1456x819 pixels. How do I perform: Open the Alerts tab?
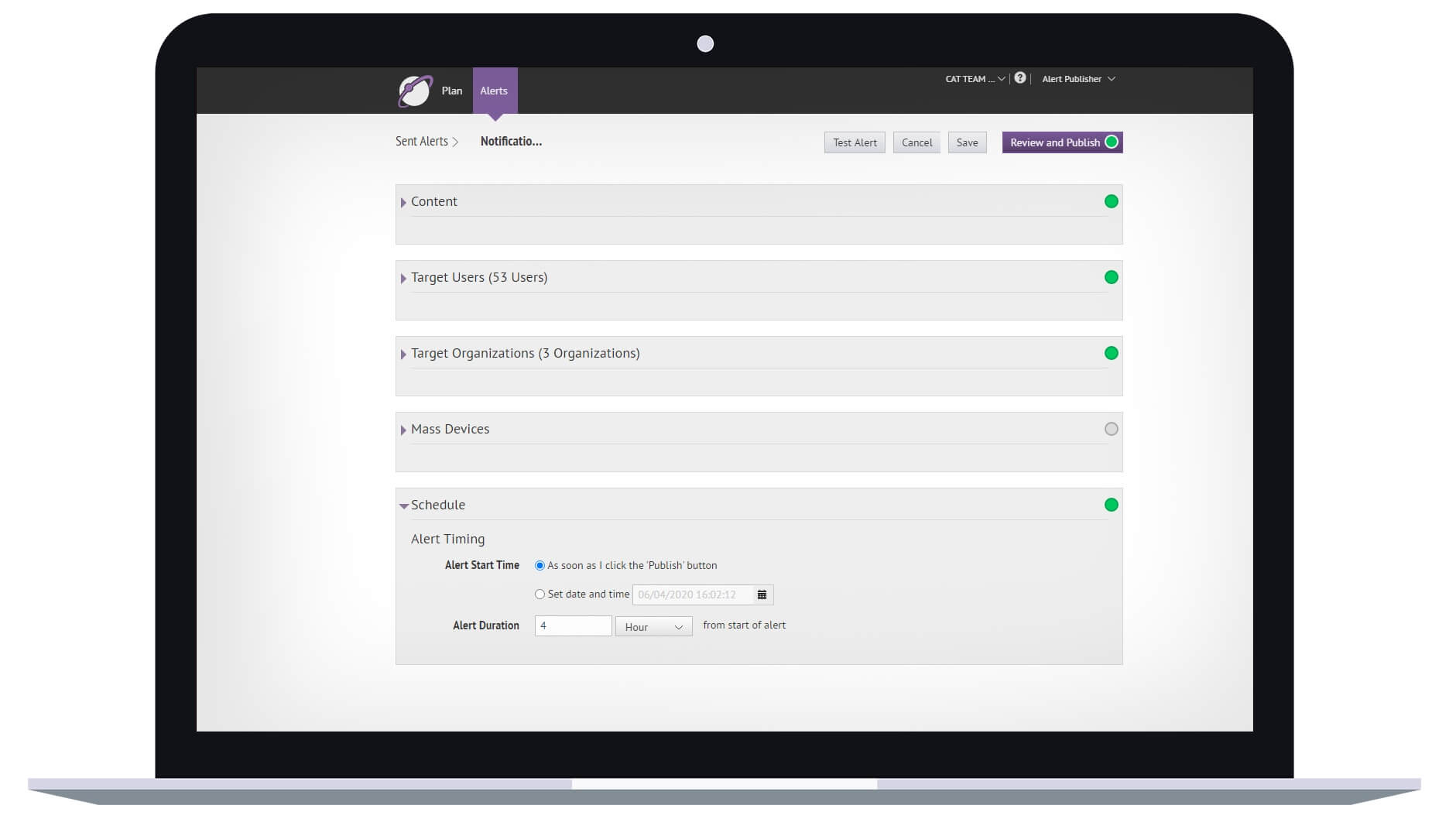[494, 91]
